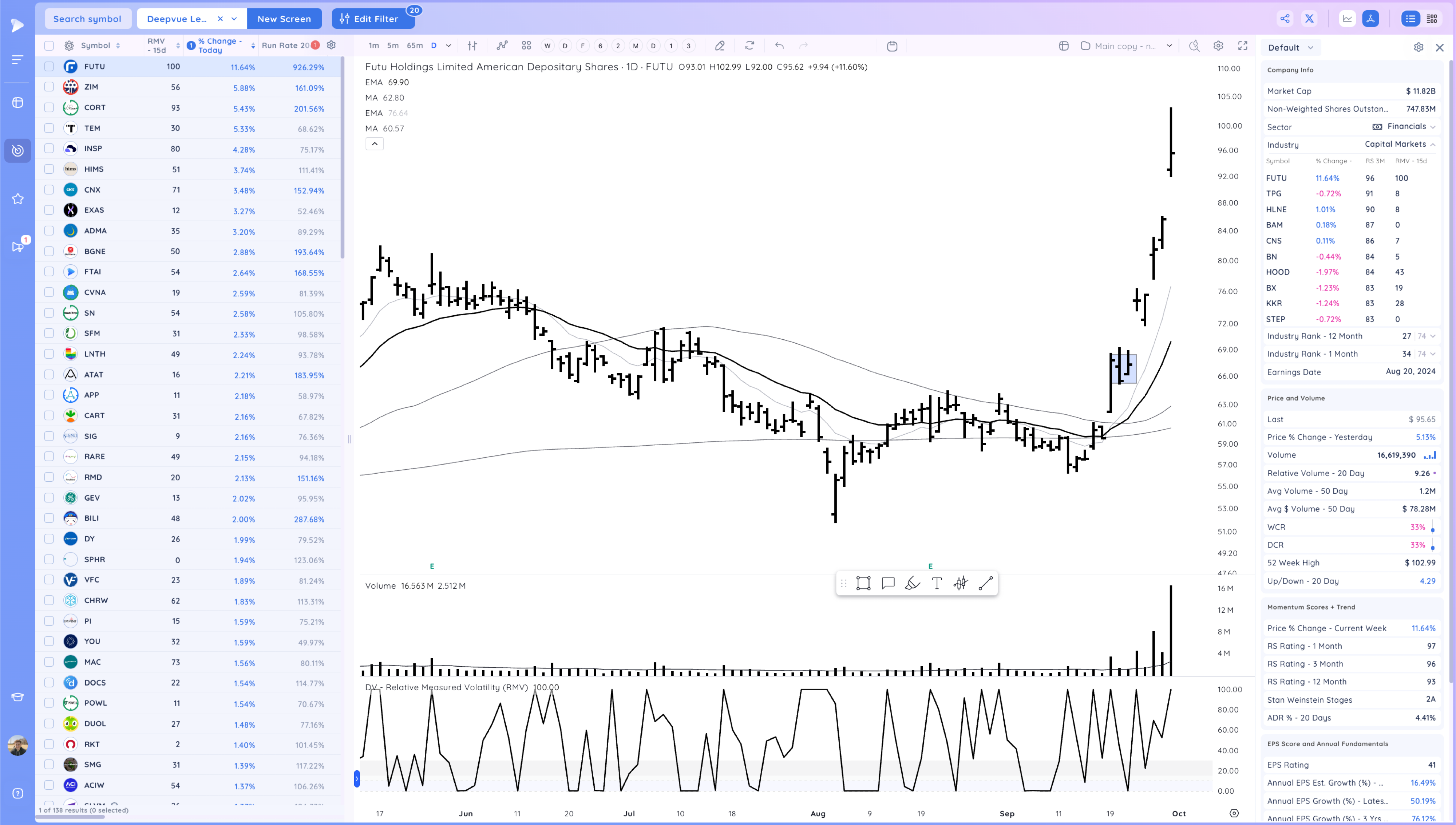Expand the Sector Financials dropdown
This screenshot has height=825, width=1456.
(x=1432, y=127)
